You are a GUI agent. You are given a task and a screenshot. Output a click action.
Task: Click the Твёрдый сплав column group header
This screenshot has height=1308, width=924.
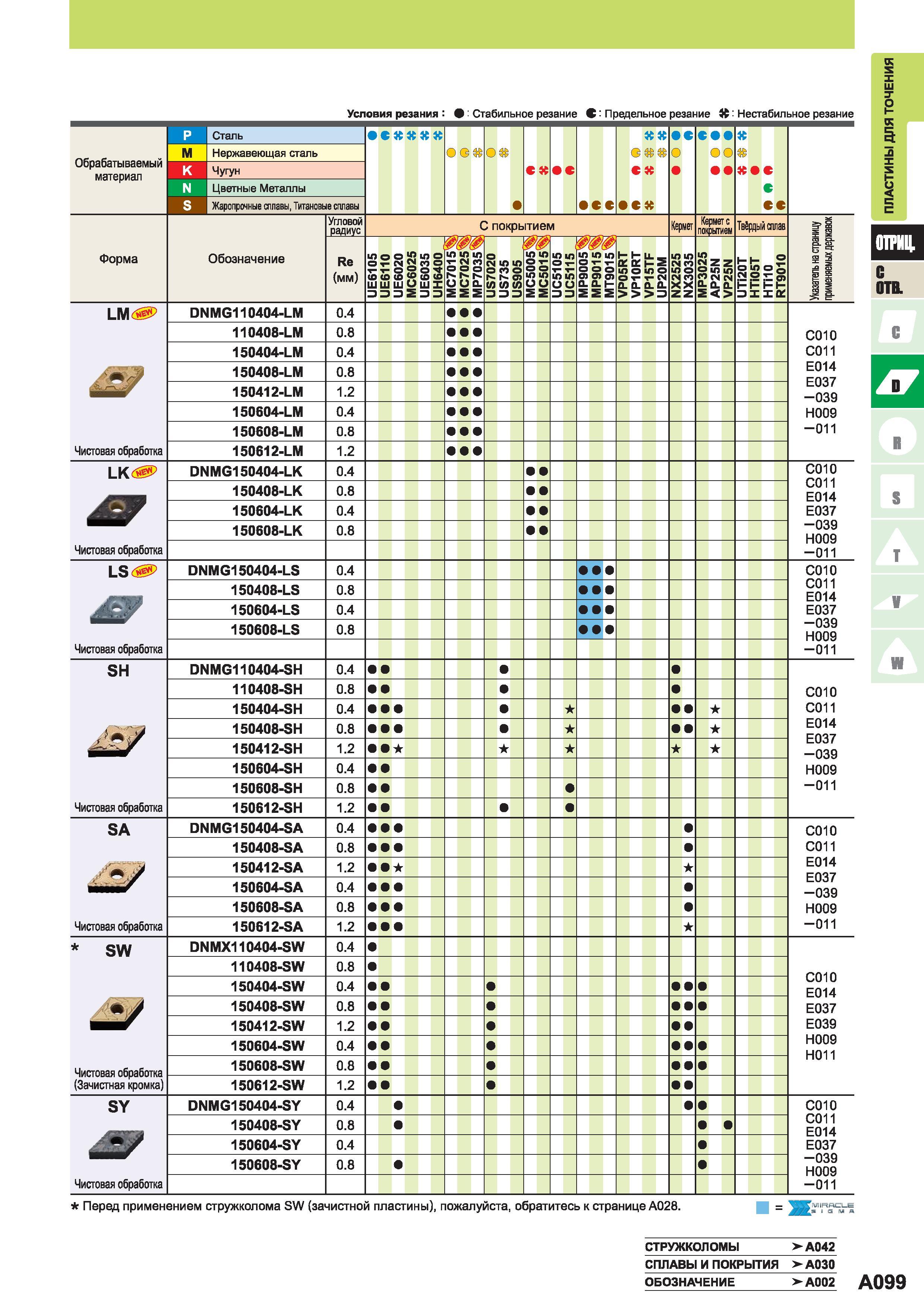tap(761, 226)
